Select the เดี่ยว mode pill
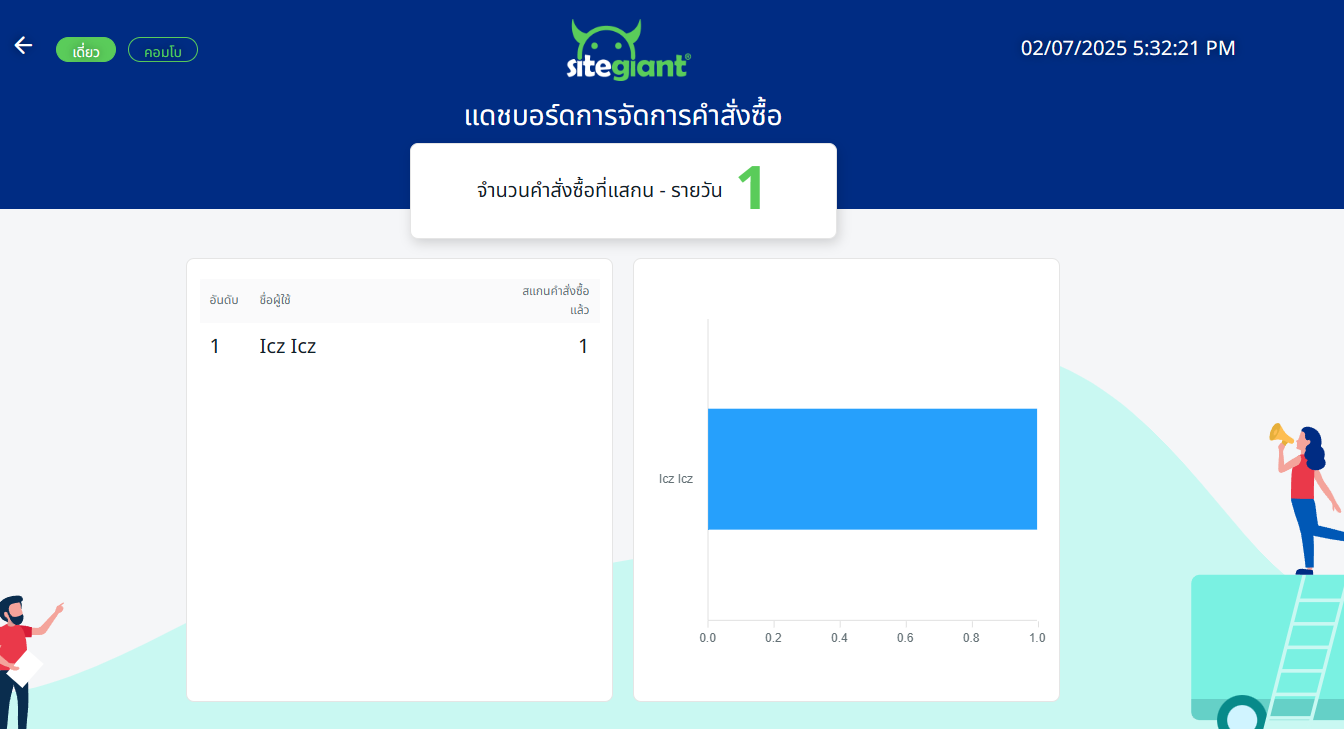Image resolution: width=1344 pixels, height=729 pixels. 86,50
